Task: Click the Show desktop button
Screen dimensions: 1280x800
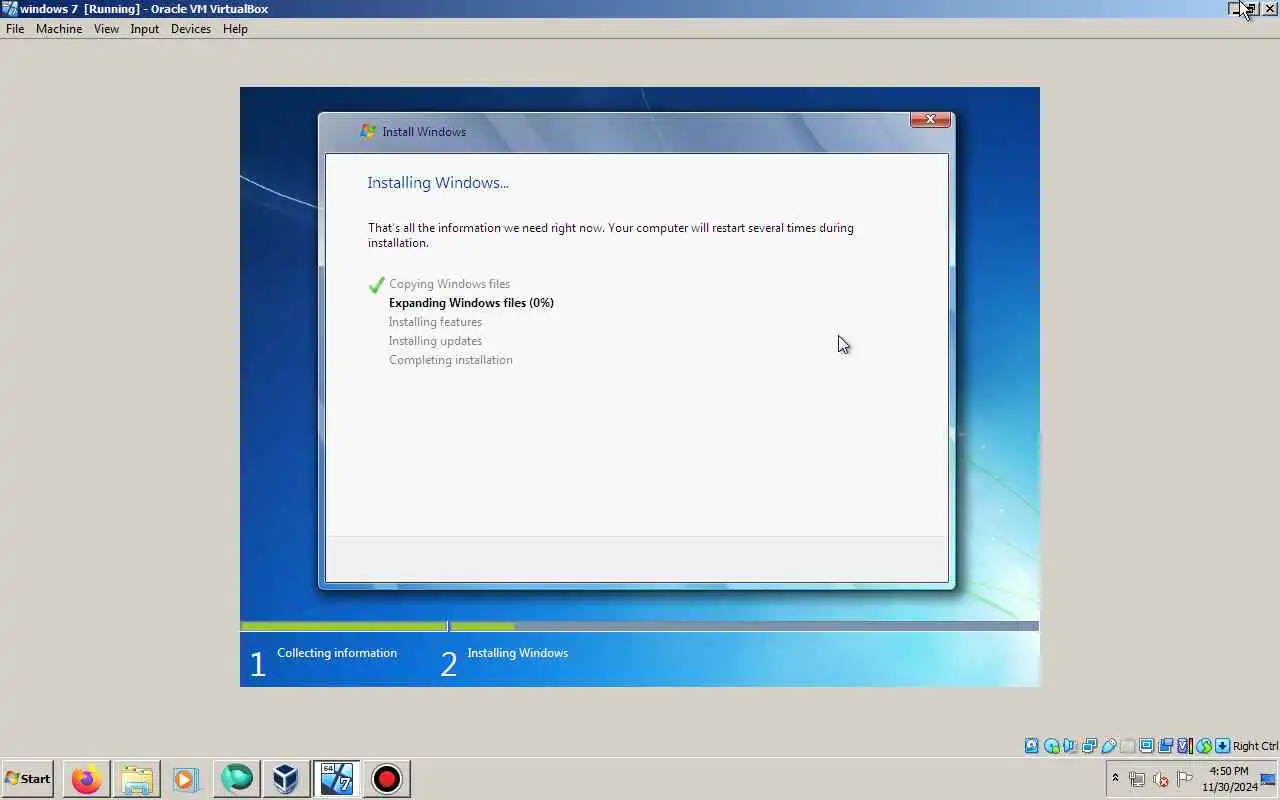Action: (1269, 779)
